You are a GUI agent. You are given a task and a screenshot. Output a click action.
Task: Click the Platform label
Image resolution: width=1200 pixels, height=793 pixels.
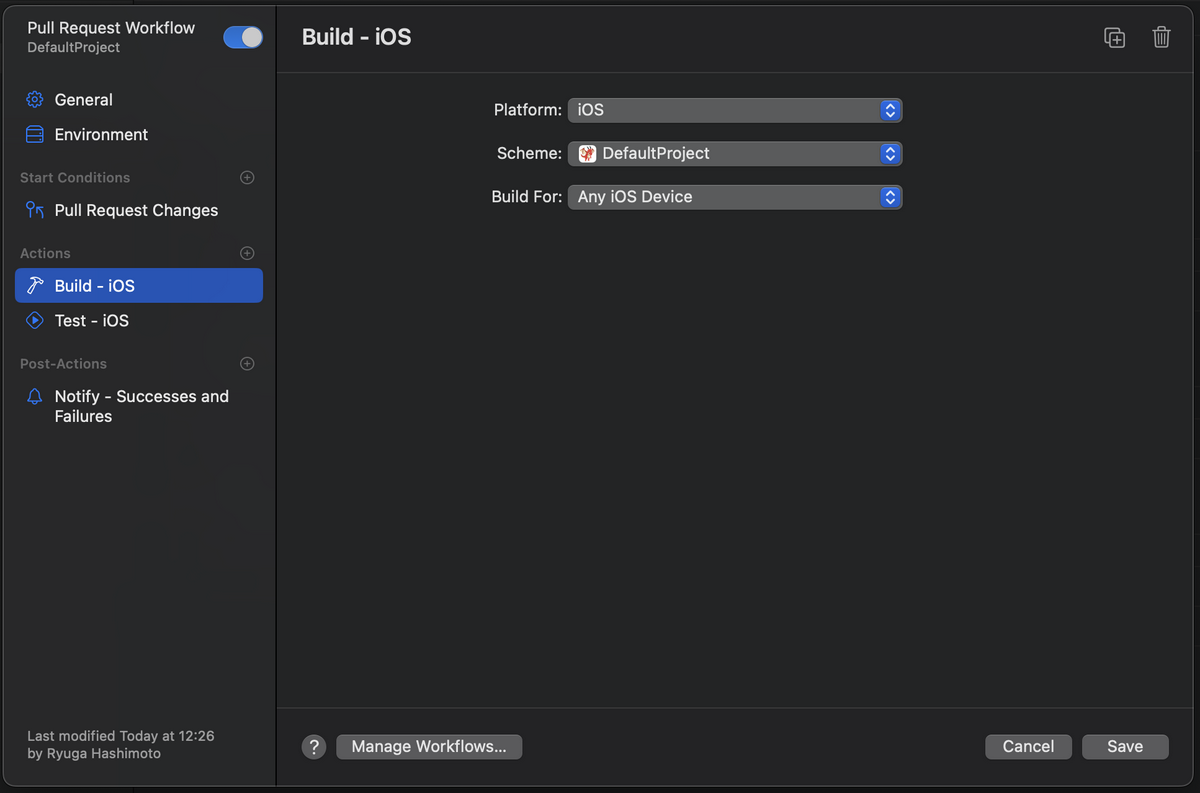click(528, 110)
